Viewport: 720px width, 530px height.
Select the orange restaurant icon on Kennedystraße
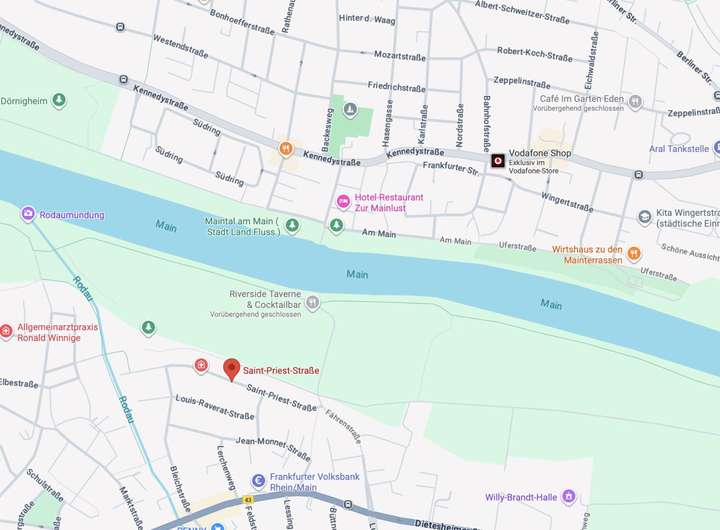[286, 149]
